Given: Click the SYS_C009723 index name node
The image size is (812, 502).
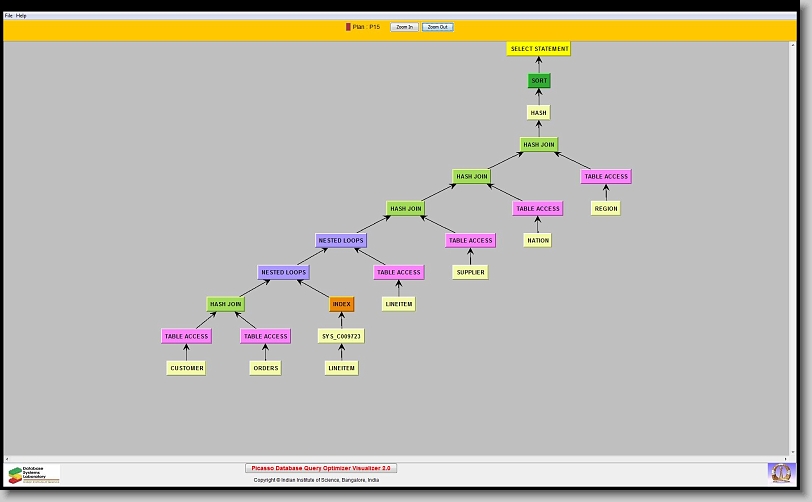Looking at the screenshot, I should pyautogui.click(x=342, y=336).
